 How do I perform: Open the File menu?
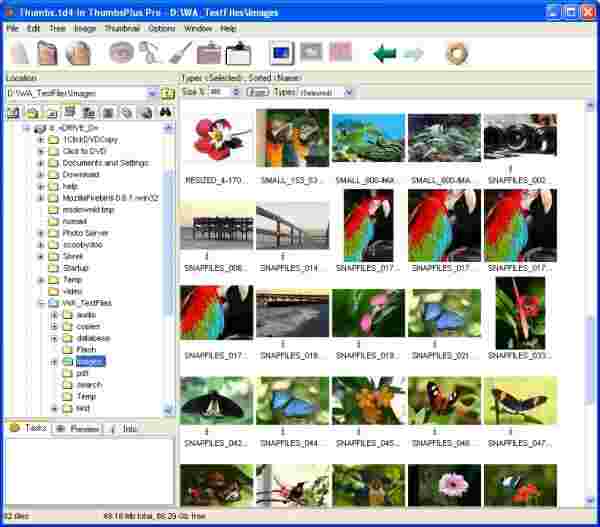pyautogui.click(x=12, y=29)
